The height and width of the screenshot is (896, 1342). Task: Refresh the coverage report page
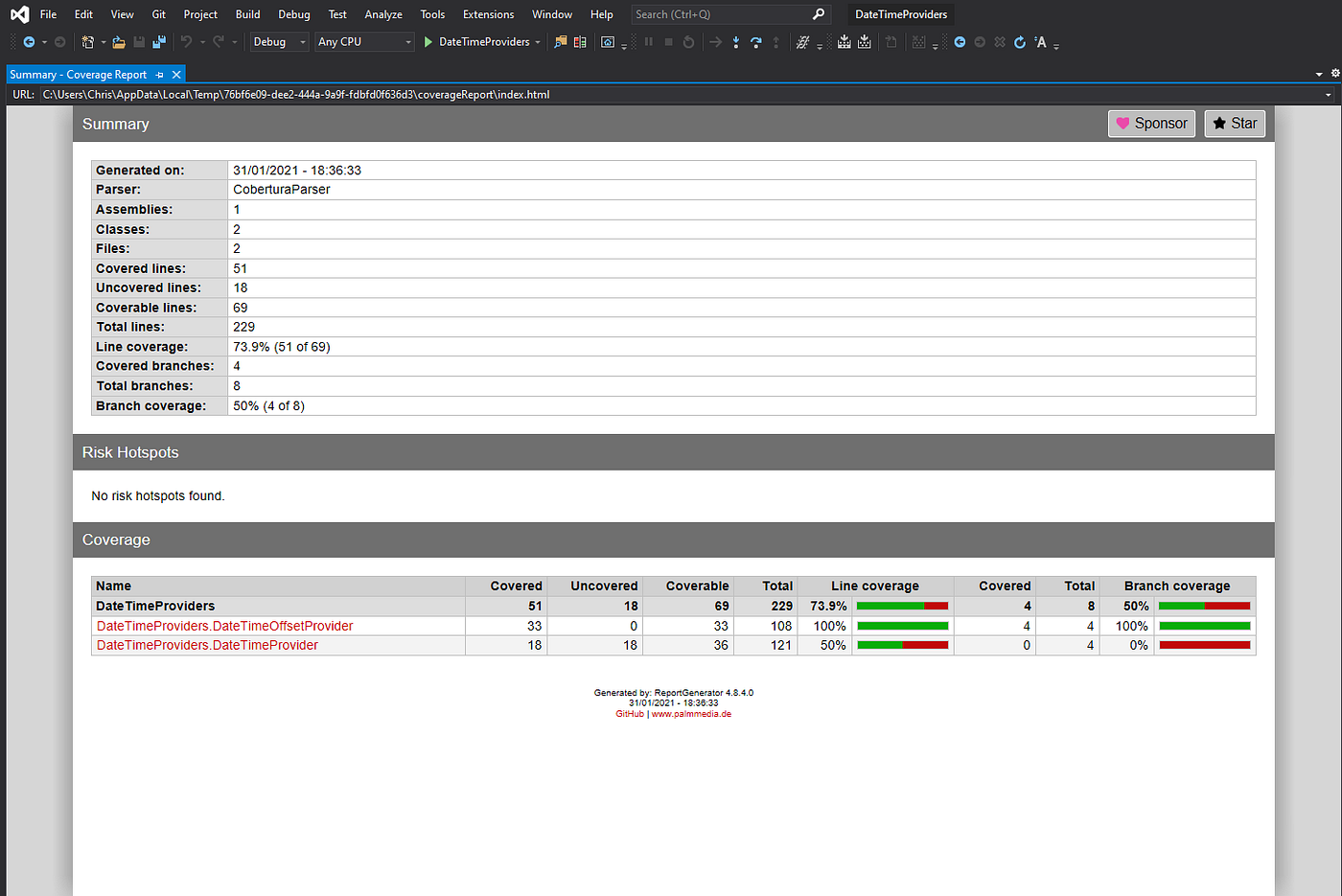click(1020, 42)
